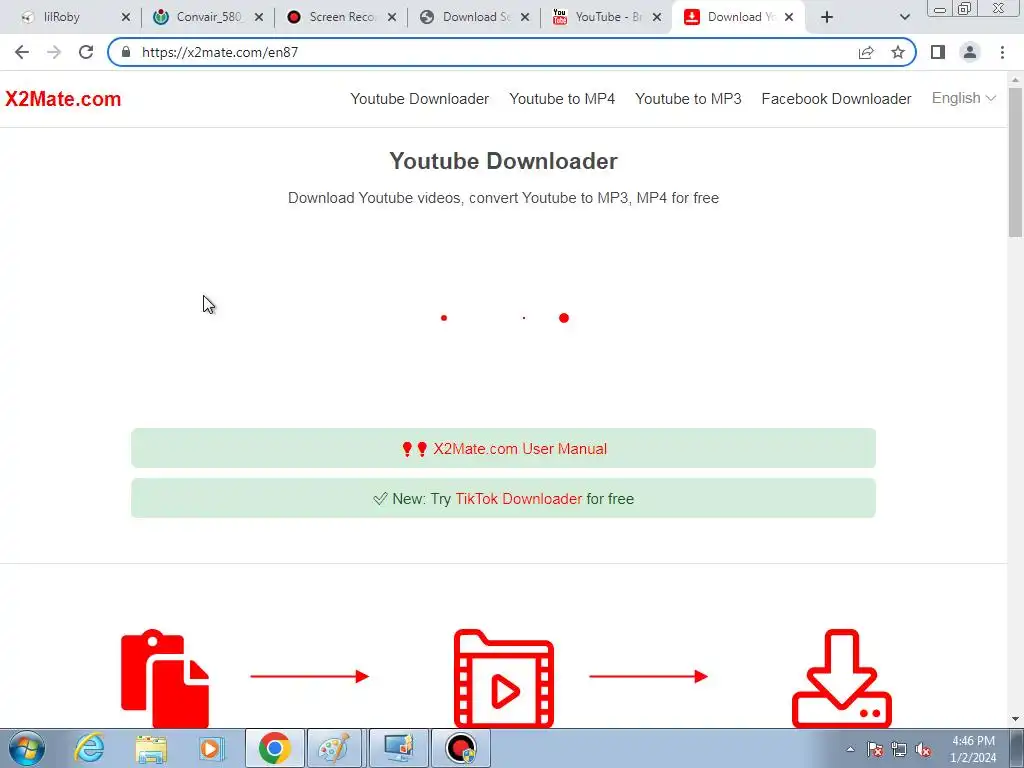Open tab search chevron
The image size is (1024, 768).
pyautogui.click(x=904, y=17)
